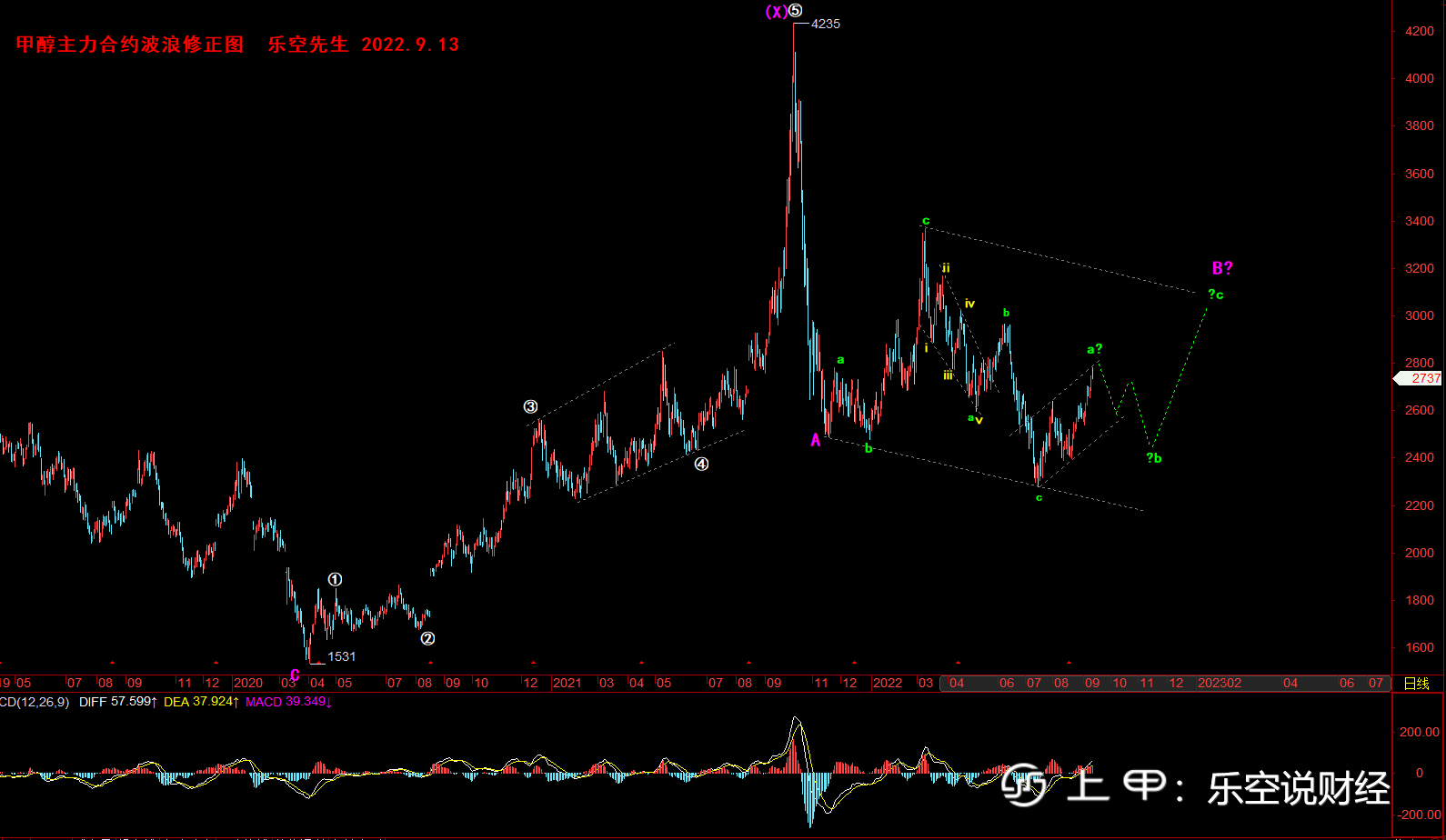Select the green a? wave label
Screen dimensions: 1446x840
(x=1095, y=349)
